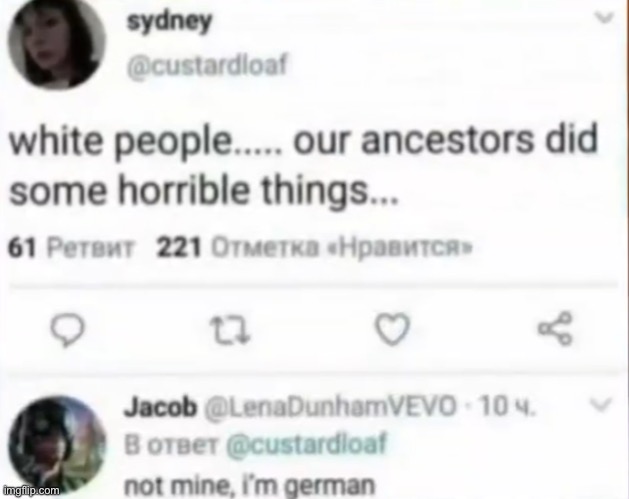The image size is (629, 499).
Task: Expand the chevron menu on sydney's tweet
Action: [x=604, y=18]
